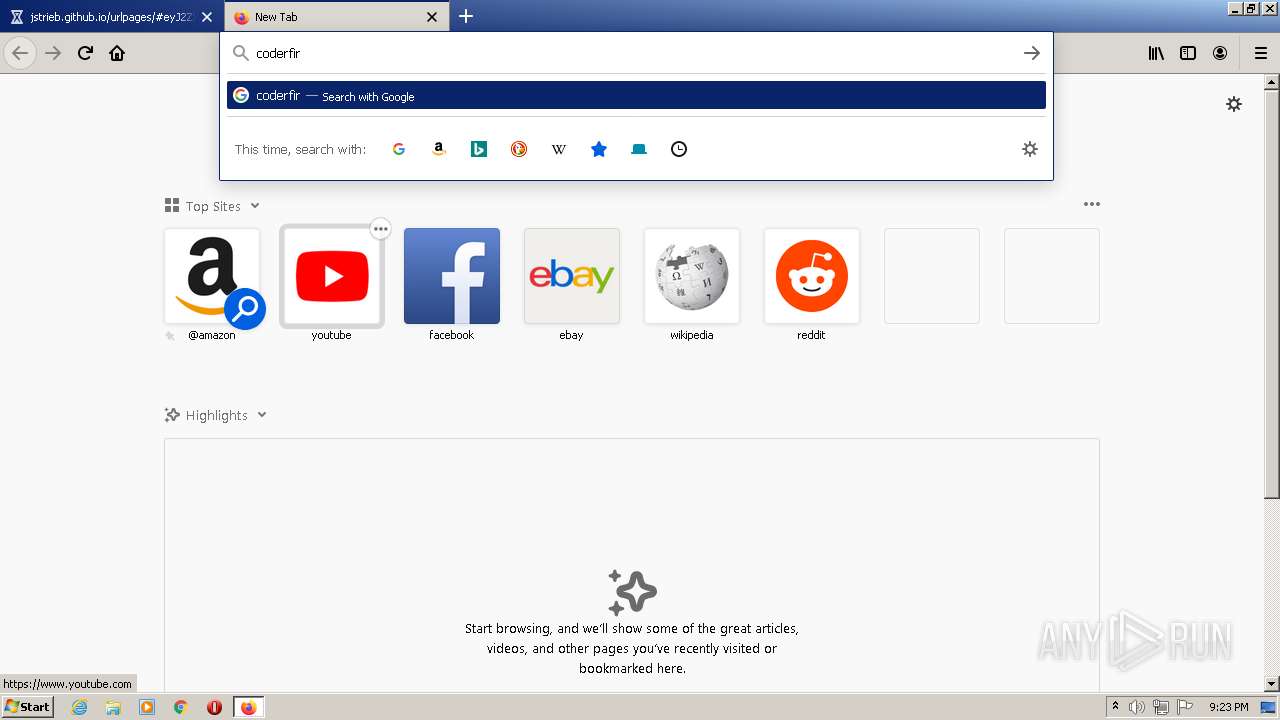
Task: Open the Windows Start button
Action: (27, 706)
